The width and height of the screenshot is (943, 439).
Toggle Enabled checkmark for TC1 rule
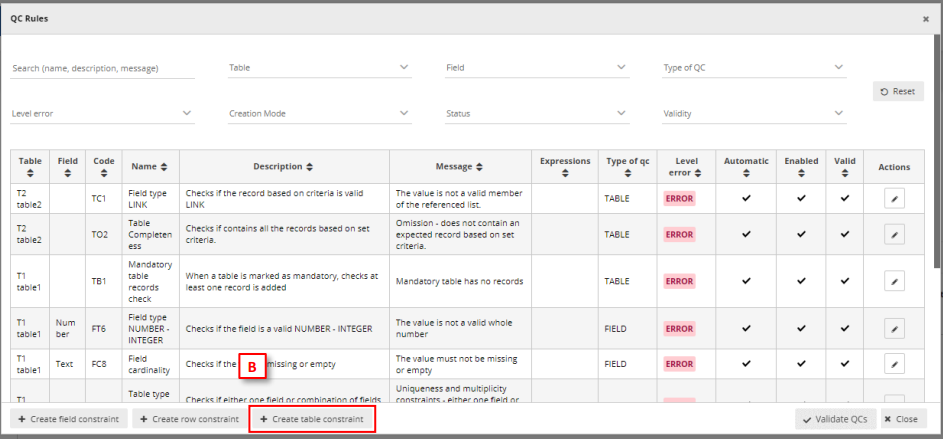801,198
